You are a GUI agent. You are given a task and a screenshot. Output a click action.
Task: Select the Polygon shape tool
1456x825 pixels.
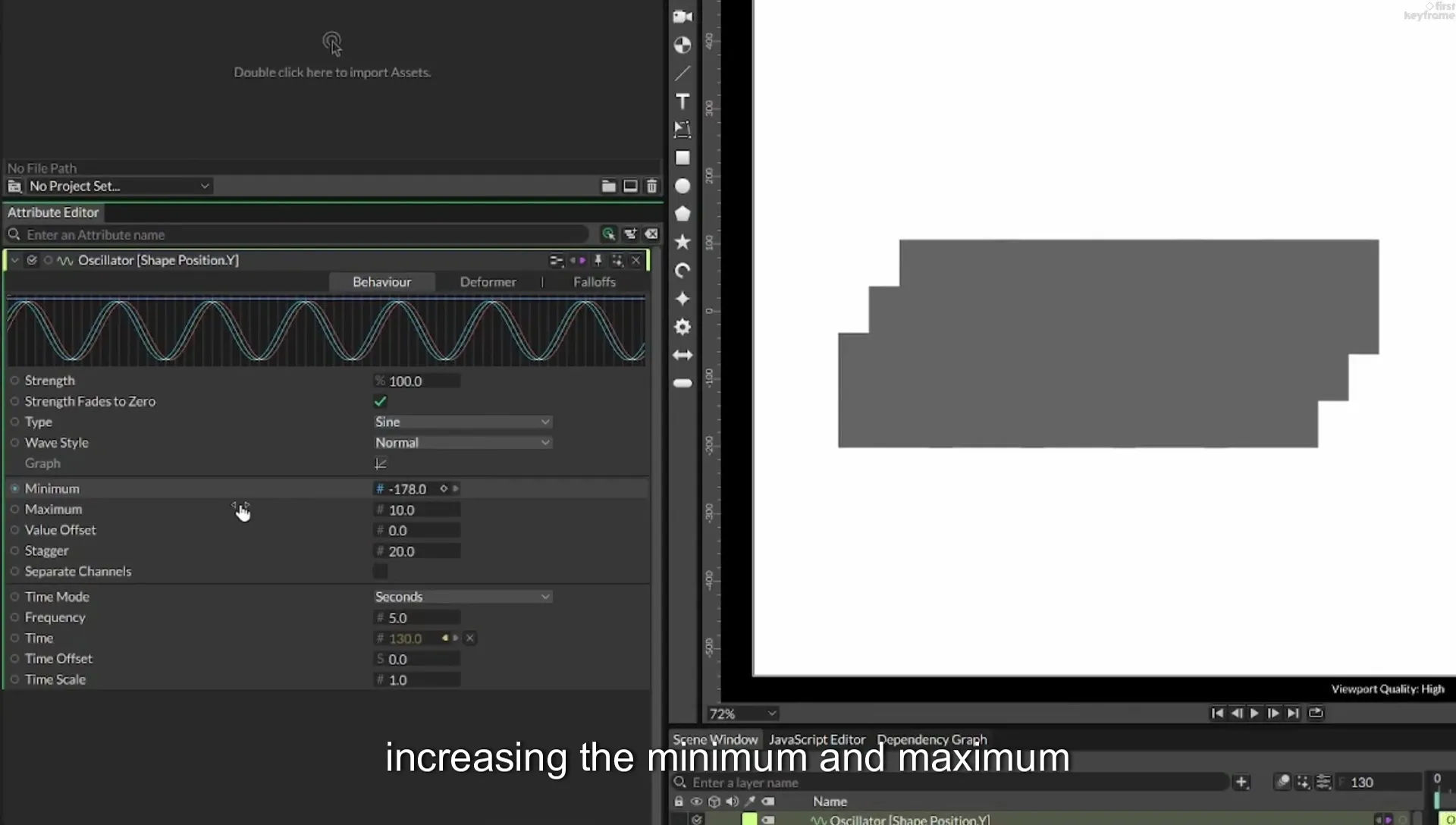click(x=682, y=214)
